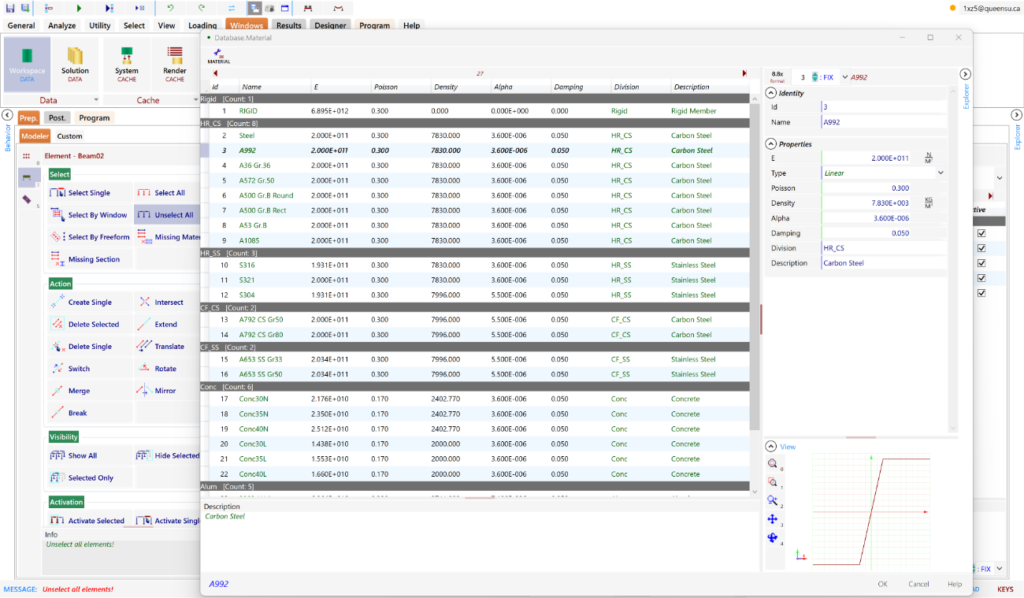This screenshot has width=1024, height=598.
Task: Switch to the Custom tab
Action: pyautogui.click(x=69, y=136)
